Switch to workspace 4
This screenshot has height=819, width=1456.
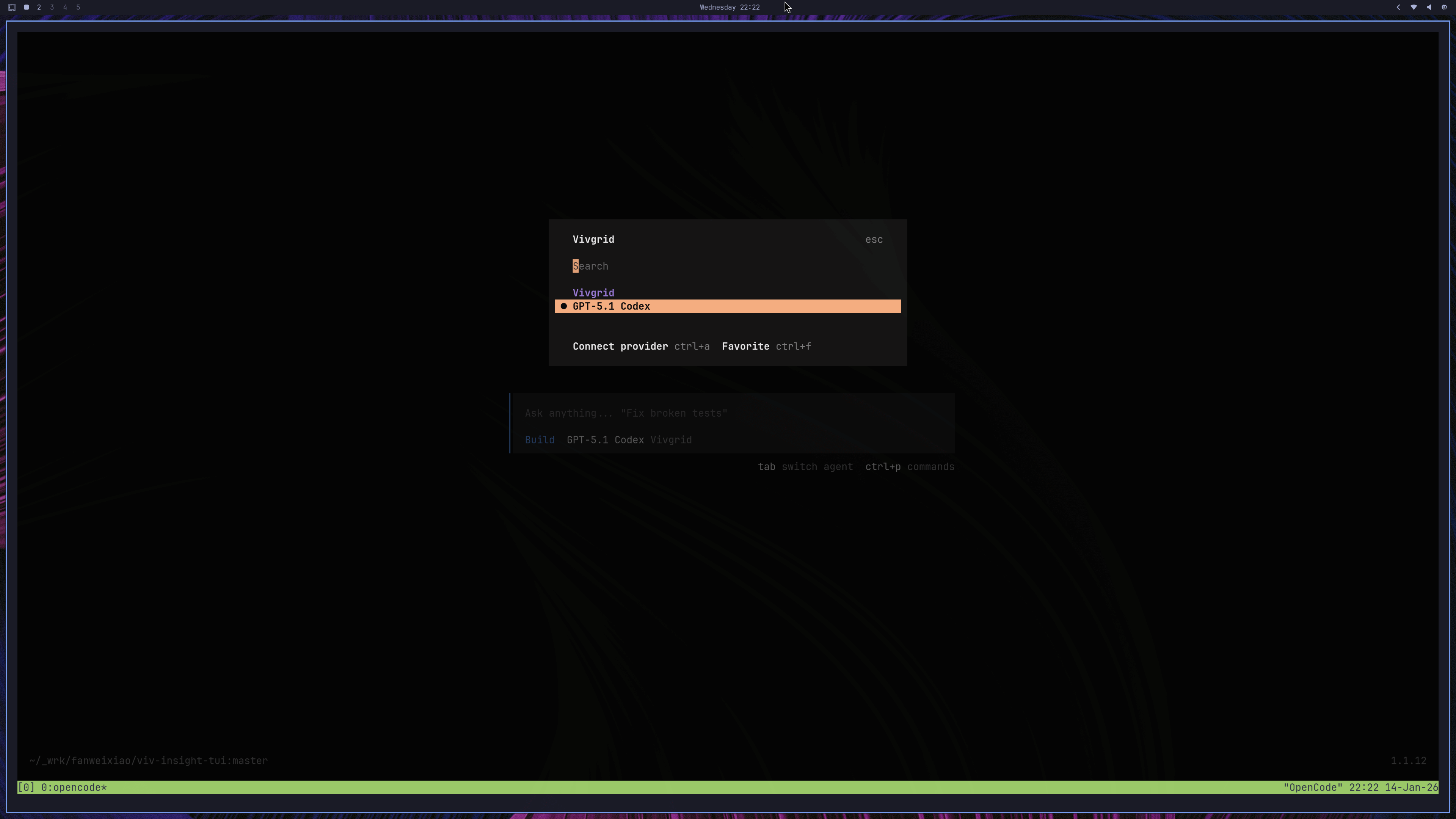pyautogui.click(x=65, y=7)
